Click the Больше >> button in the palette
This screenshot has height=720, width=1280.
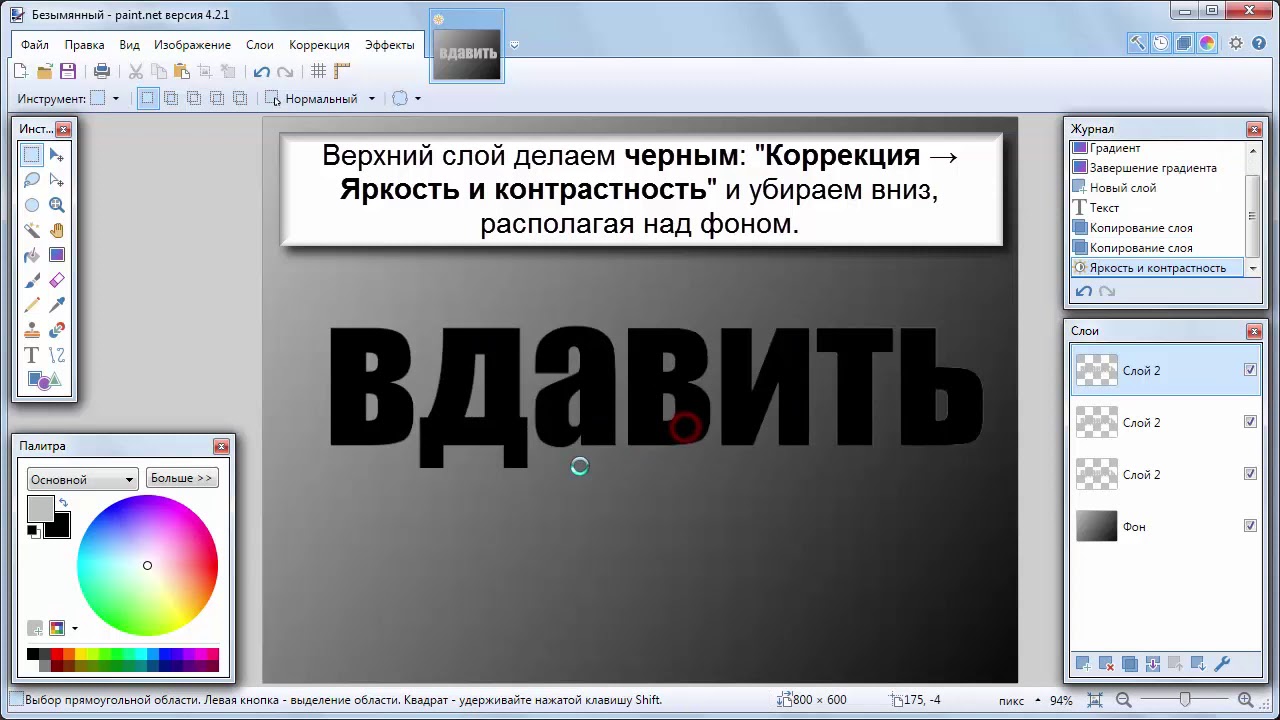[182, 478]
